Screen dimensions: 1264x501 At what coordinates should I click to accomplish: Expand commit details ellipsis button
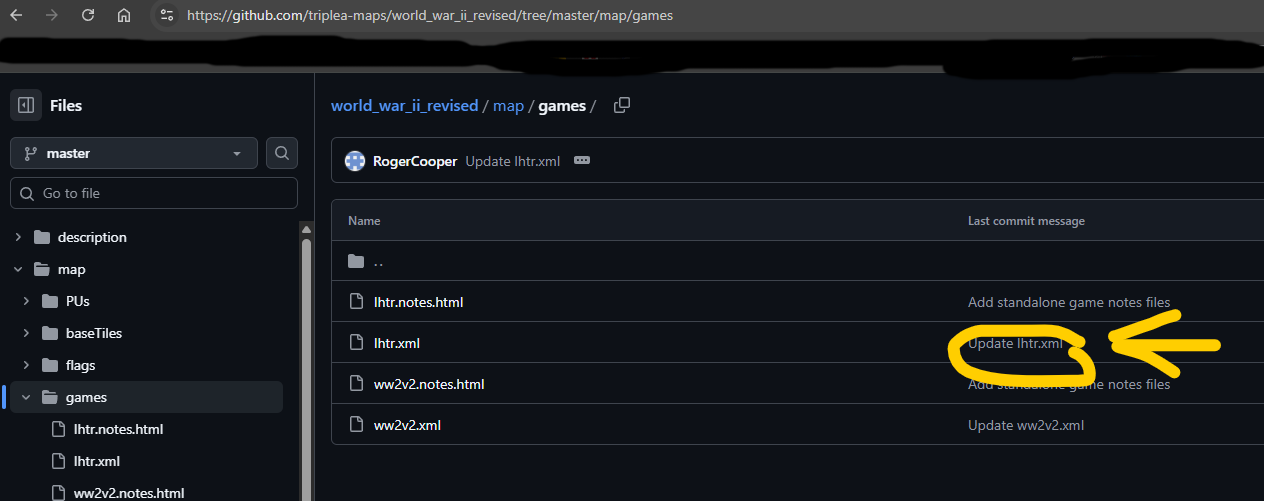click(x=582, y=160)
